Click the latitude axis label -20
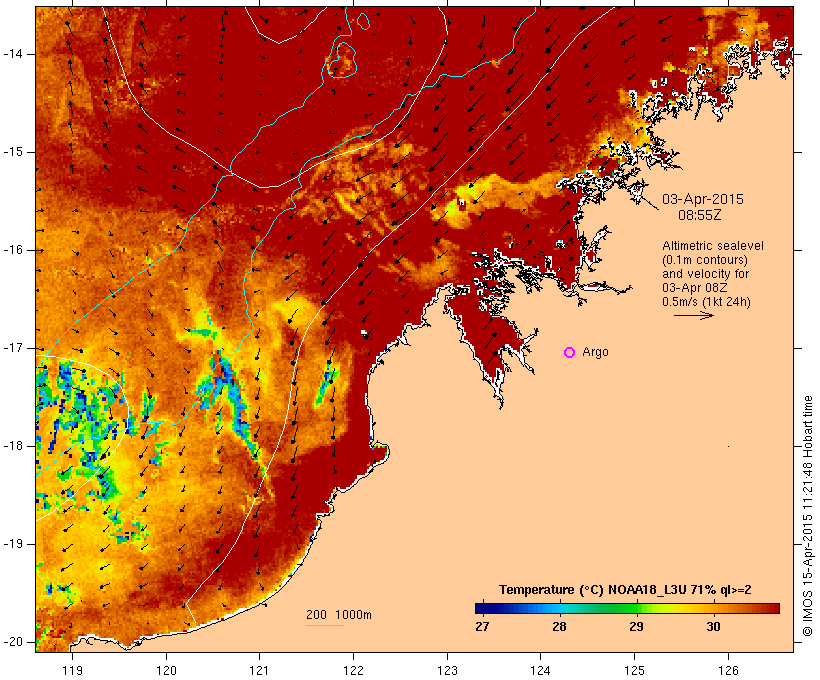Screen dimensions: 820x680 tap(13, 642)
